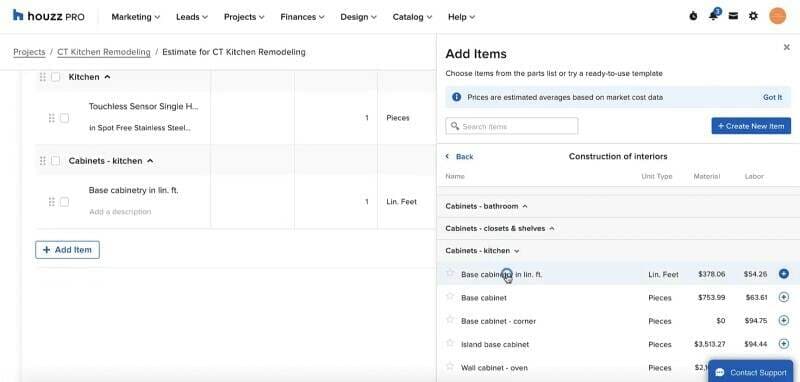Go to Projects breadcrumb link

29,52
